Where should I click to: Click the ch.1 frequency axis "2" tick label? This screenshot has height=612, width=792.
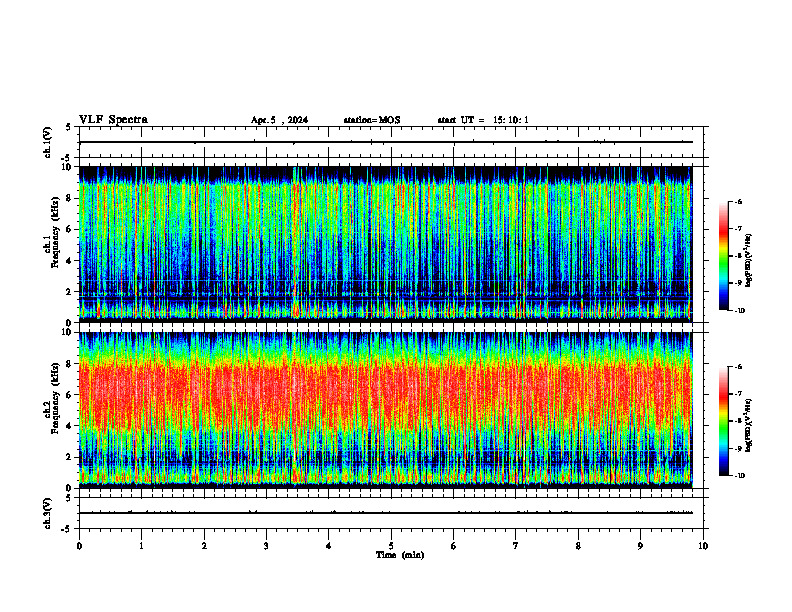pos(69,292)
